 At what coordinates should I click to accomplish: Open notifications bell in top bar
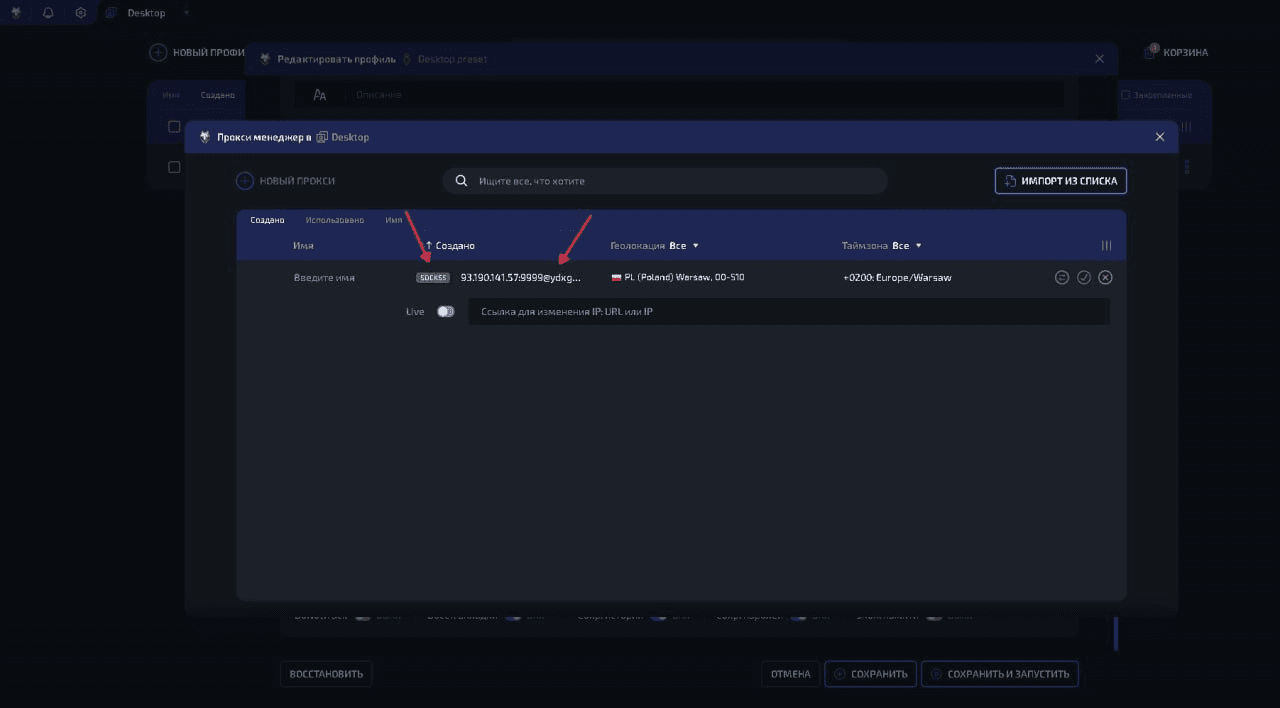(x=48, y=13)
